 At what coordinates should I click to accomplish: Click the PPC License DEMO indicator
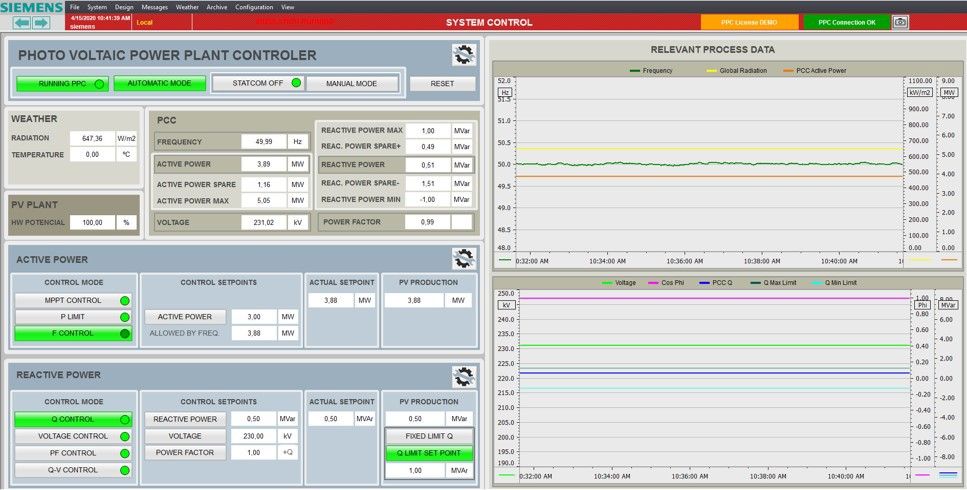(749, 22)
